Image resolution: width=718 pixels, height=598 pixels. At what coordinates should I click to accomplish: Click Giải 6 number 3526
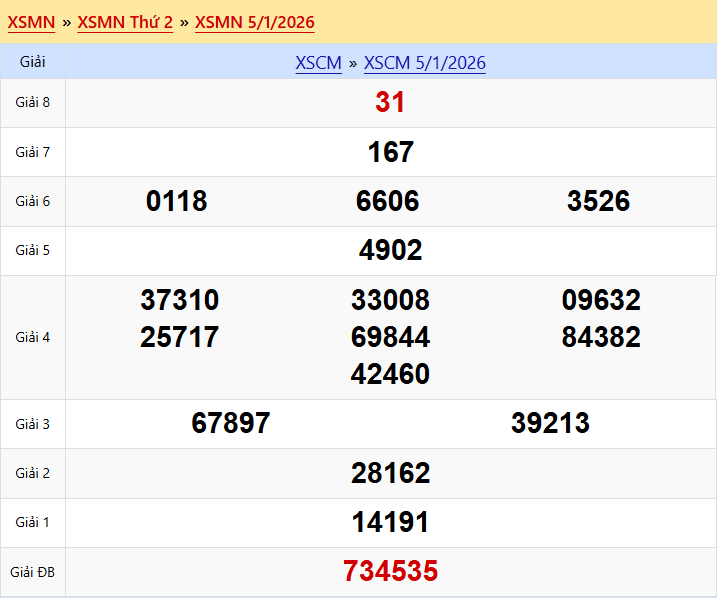click(598, 202)
